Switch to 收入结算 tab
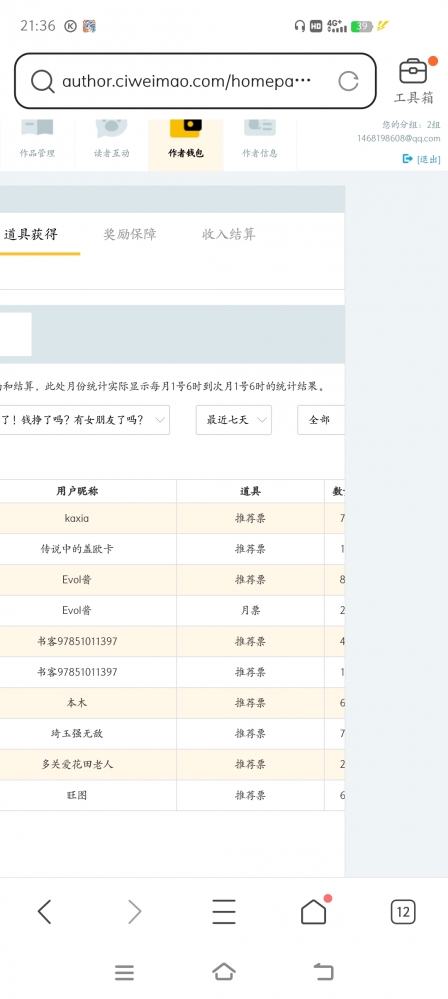This screenshot has width=448, height=999. coord(229,234)
